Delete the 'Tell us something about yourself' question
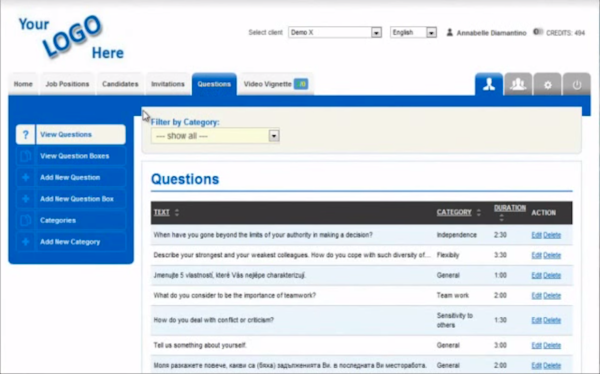 pyautogui.click(x=552, y=345)
